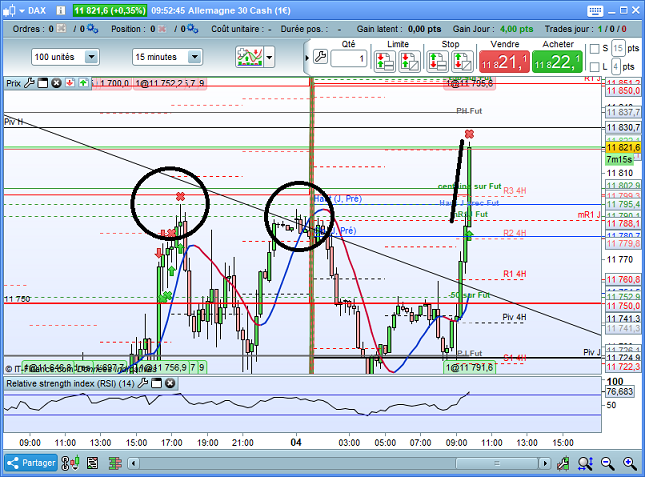The image size is (645, 477).
Task: Open the instrument info icon beside DAX
Action: 60,10
